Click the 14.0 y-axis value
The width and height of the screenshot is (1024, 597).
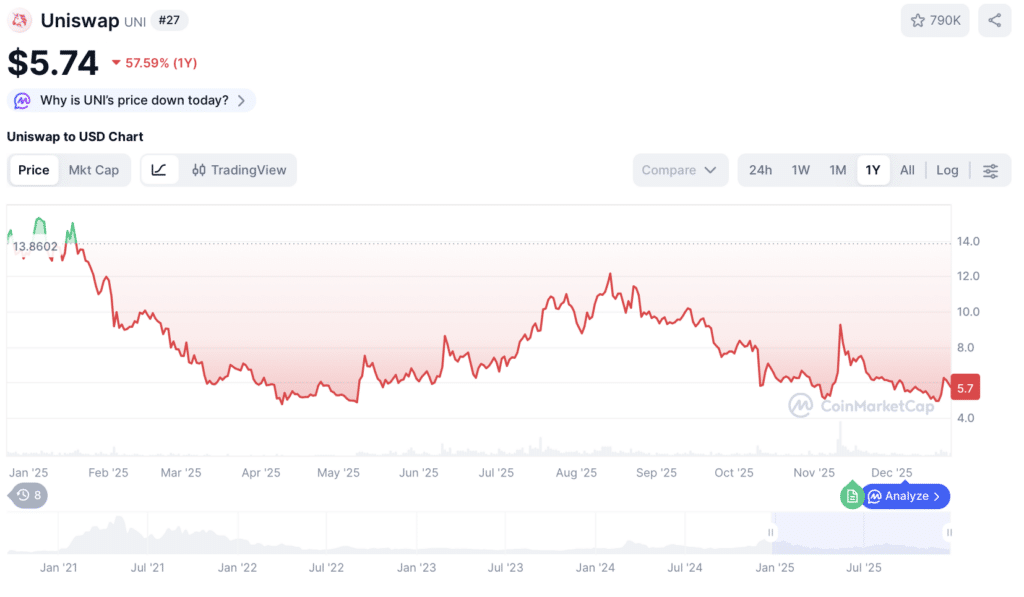pos(968,241)
